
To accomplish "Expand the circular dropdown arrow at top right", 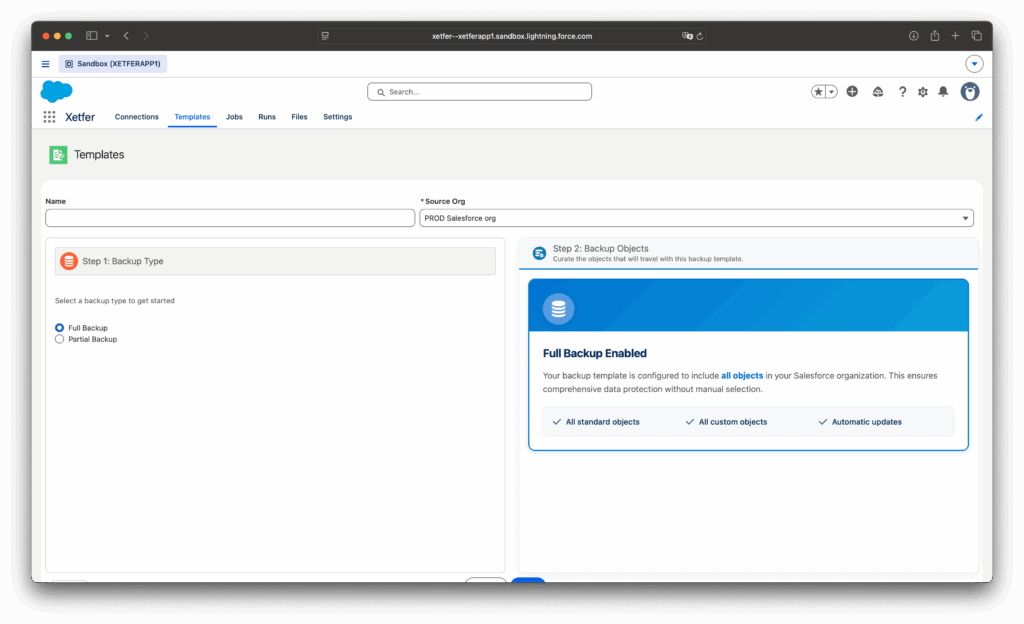I will point(974,64).
